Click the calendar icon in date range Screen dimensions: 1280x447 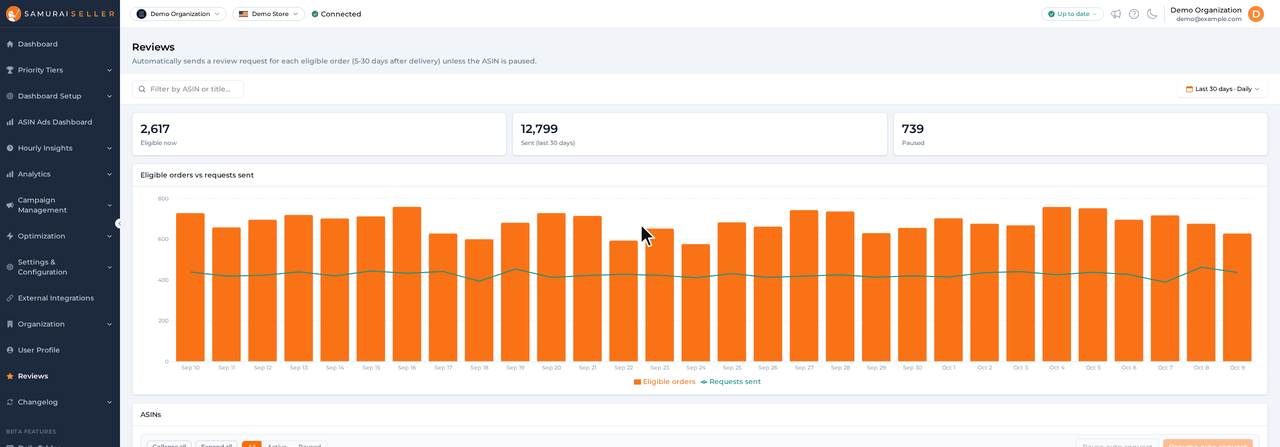pos(1189,89)
